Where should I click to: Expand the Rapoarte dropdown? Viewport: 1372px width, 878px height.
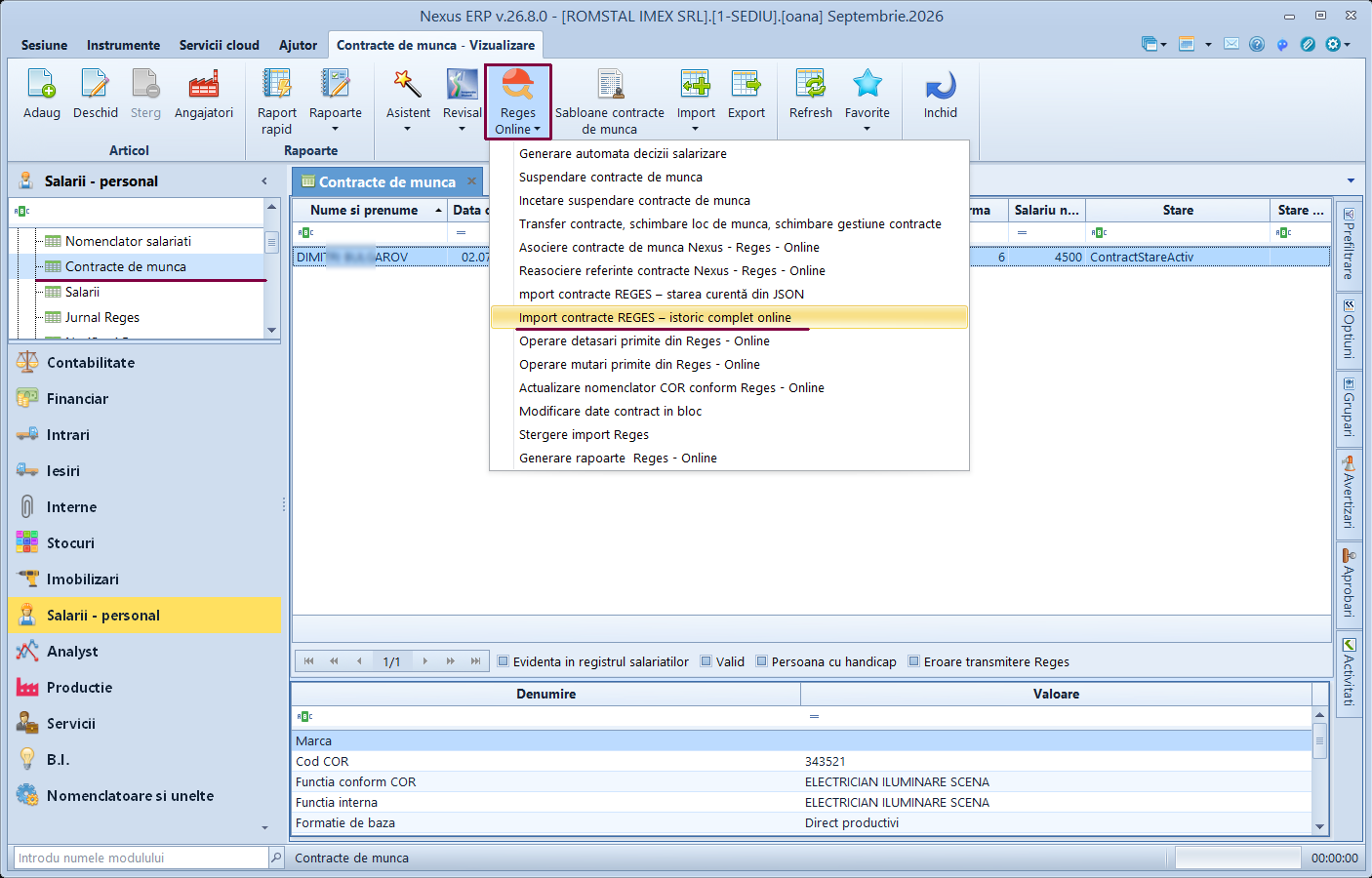tap(336, 129)
